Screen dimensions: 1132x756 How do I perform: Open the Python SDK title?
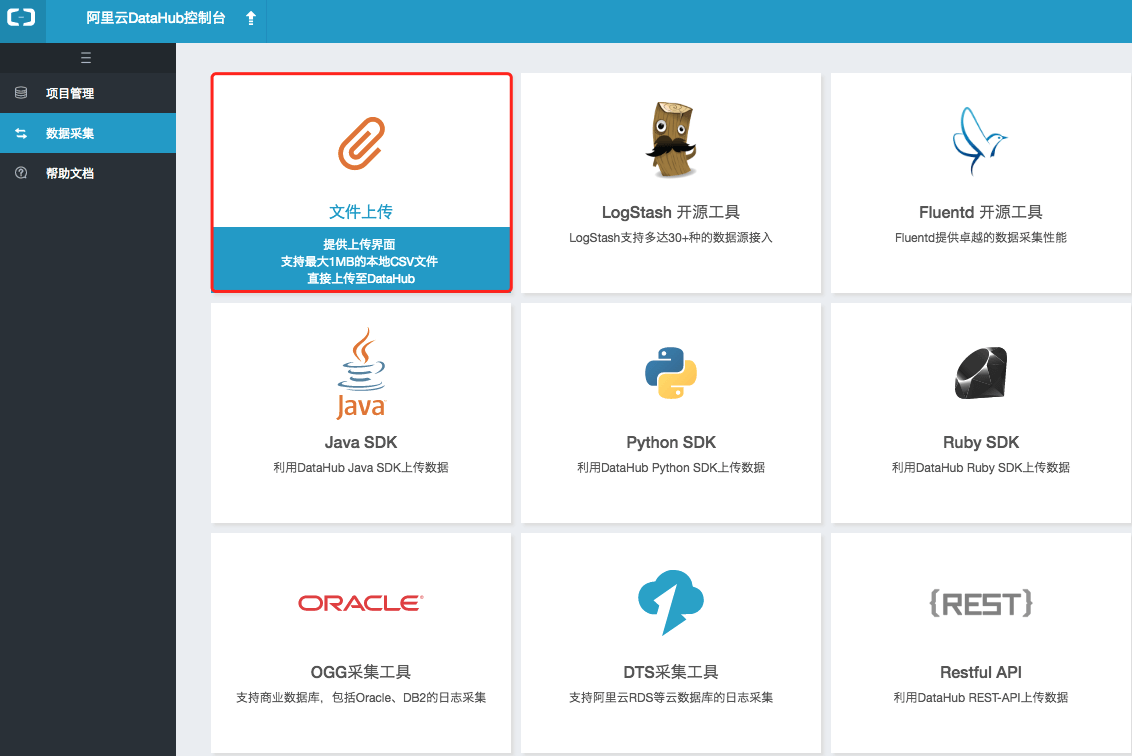[671, 442]
